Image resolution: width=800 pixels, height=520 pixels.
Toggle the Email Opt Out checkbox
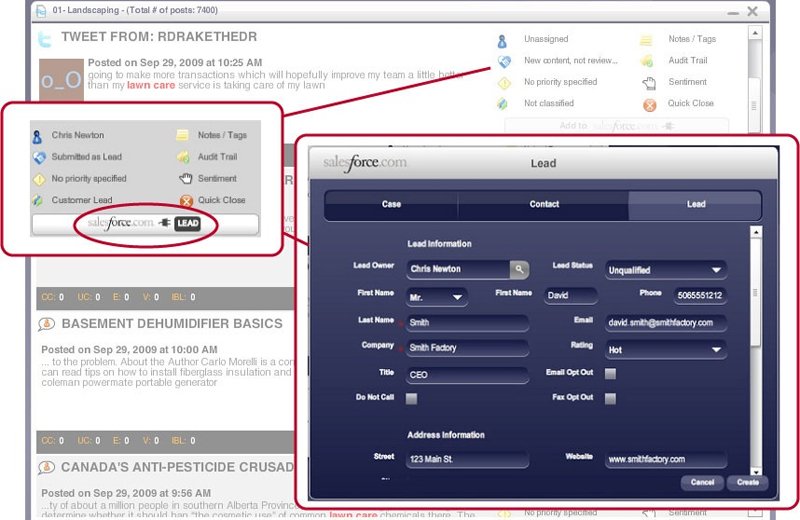[x=610, y=374]
